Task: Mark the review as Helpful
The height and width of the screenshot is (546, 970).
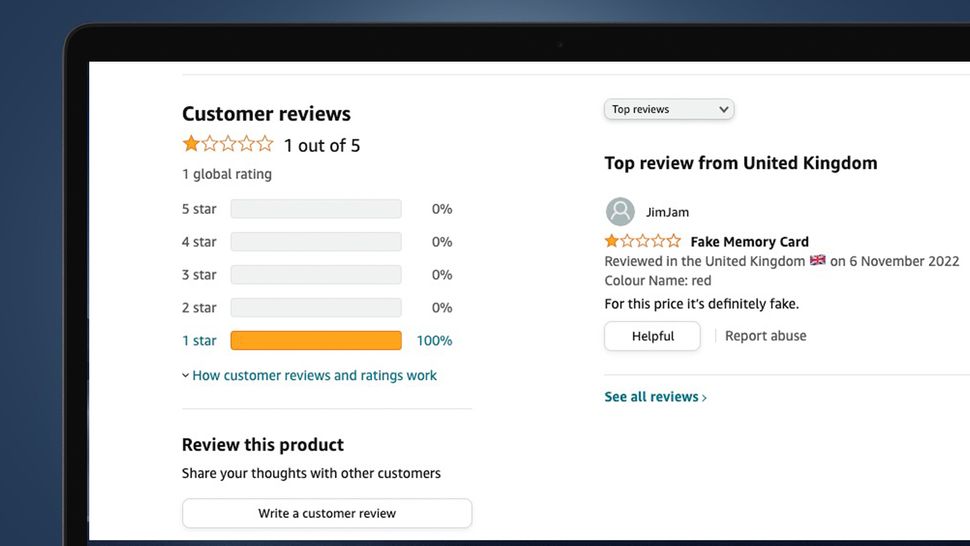Action: click(x=652, y=336)
